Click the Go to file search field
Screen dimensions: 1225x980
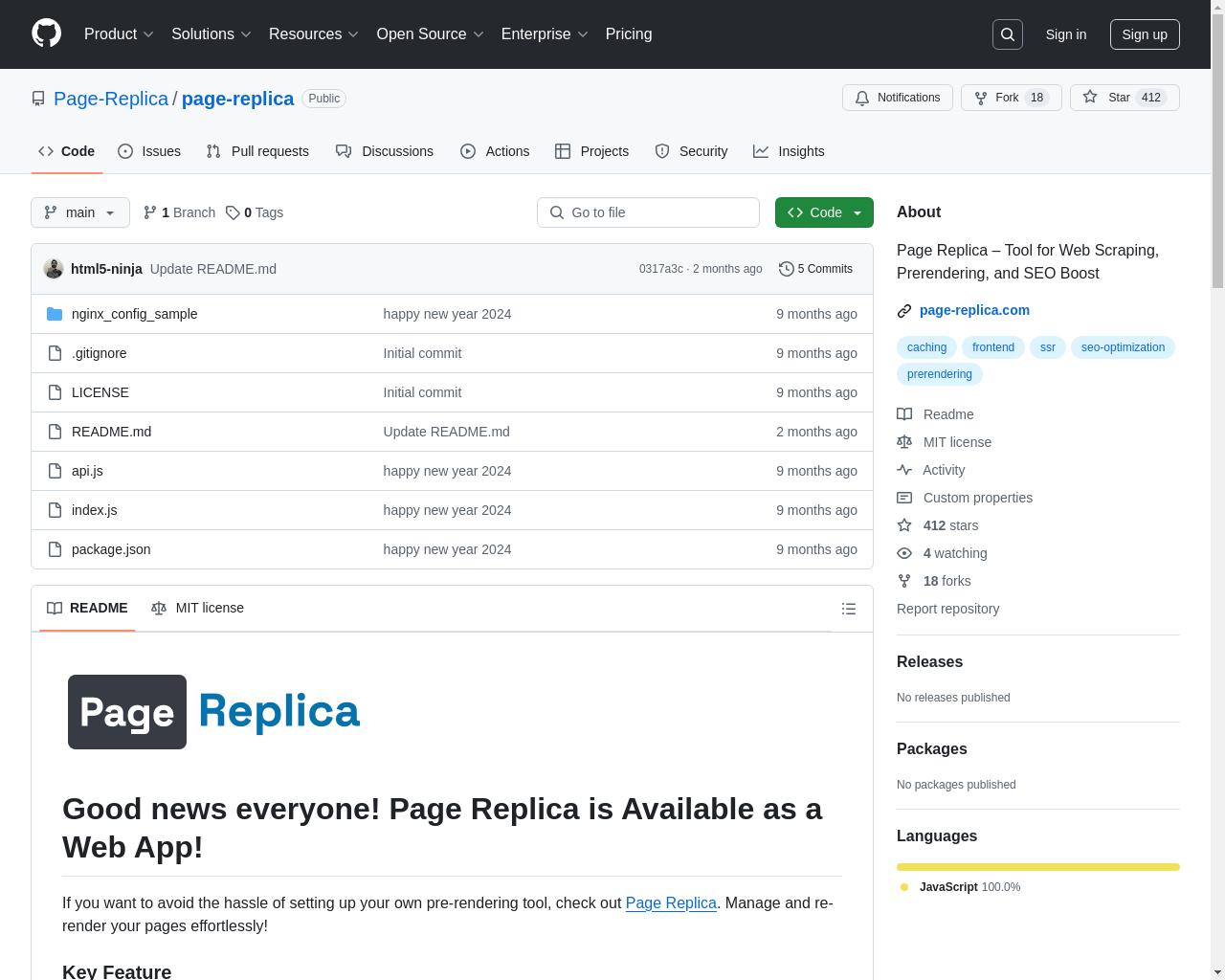(x=648, y=212)
